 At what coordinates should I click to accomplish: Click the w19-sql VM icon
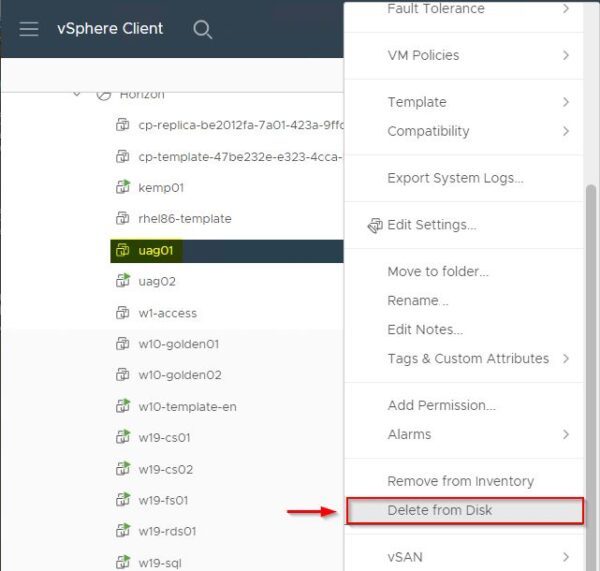click(123, 563)
